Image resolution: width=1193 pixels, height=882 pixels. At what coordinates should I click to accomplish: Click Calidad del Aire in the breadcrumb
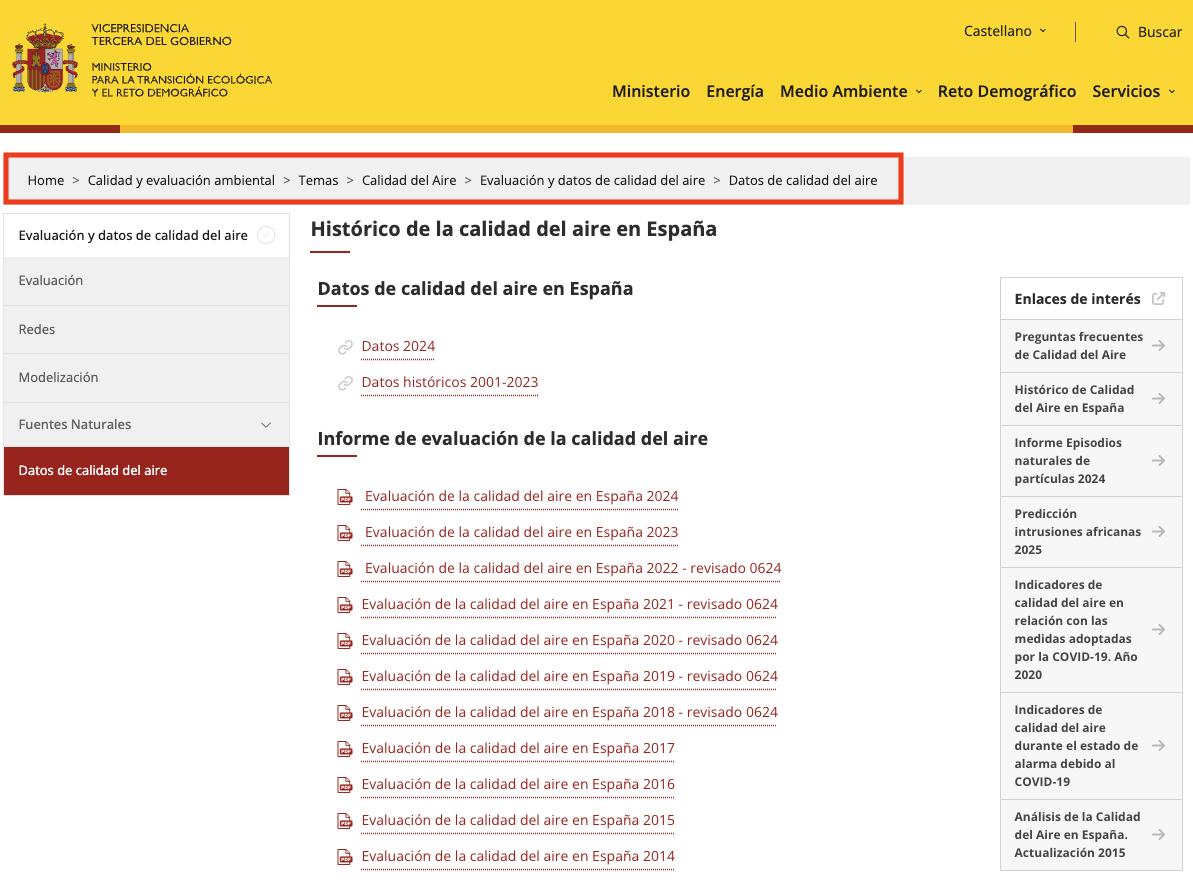click(409, 180)
